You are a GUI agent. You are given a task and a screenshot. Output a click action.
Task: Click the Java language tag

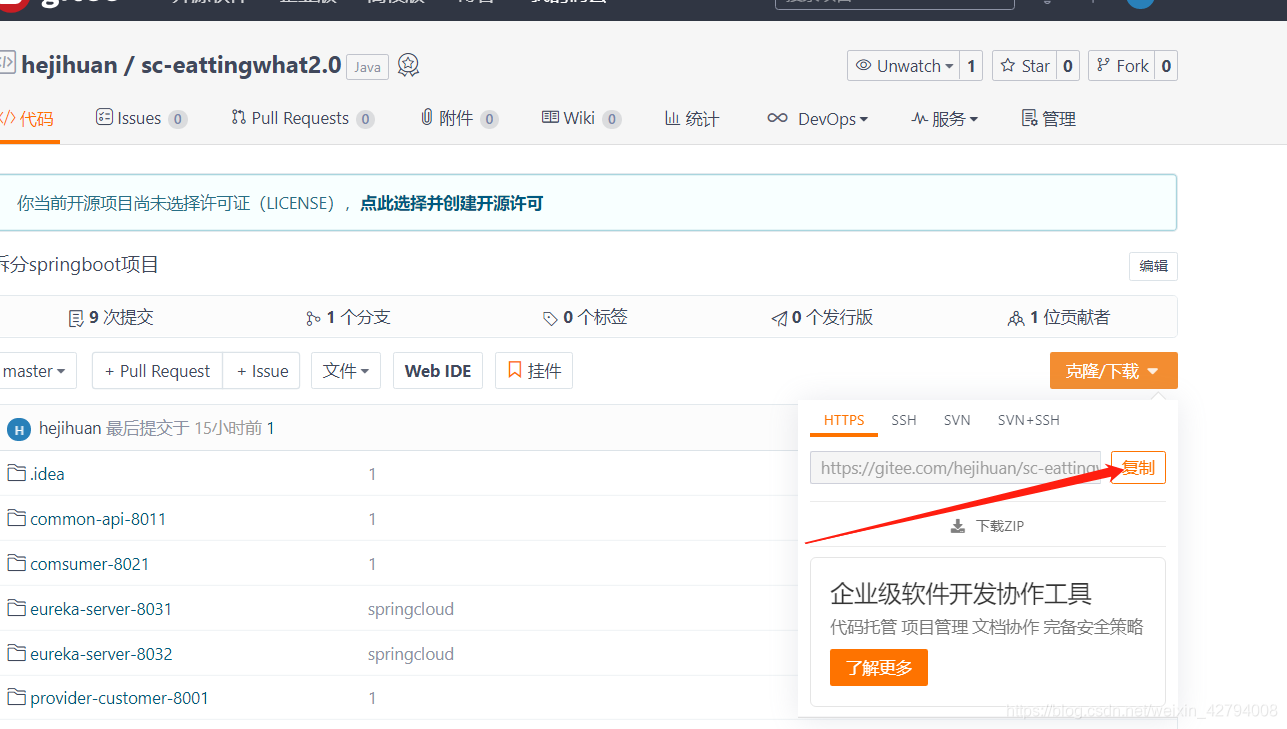(x=367, y=67)
